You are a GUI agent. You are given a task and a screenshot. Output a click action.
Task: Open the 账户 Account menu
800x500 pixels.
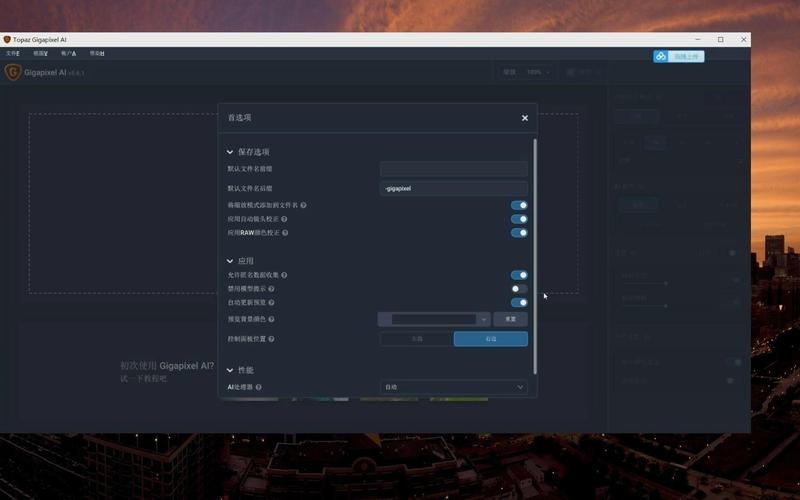(x=68, y=53)
